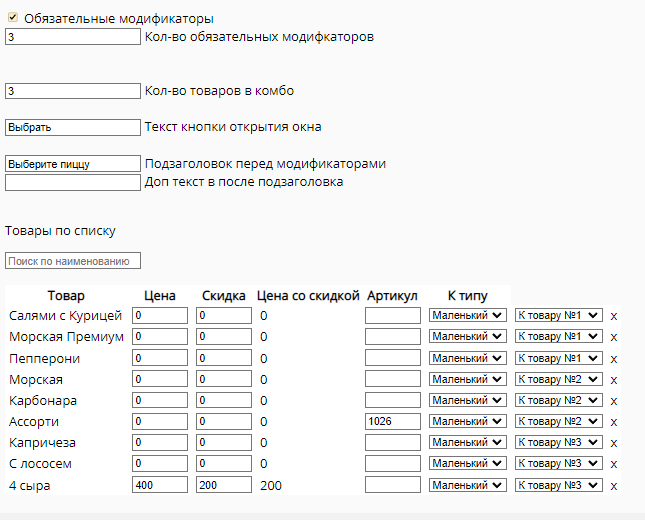Open the Маленький dropdown for Ассорти
Image resolution: width=645 pixels, height=520 pixels.
pyautogui.click(x=467, y=421)
